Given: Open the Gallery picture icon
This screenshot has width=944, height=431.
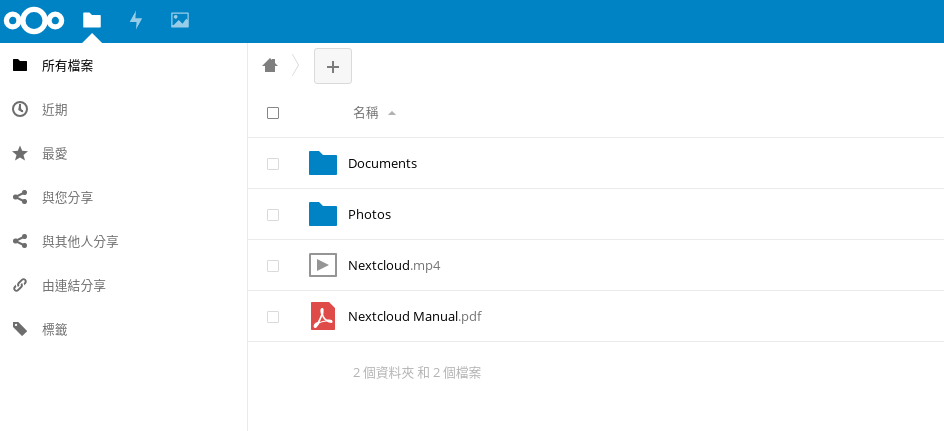Looking at the screenshot, I should point(180,20).
